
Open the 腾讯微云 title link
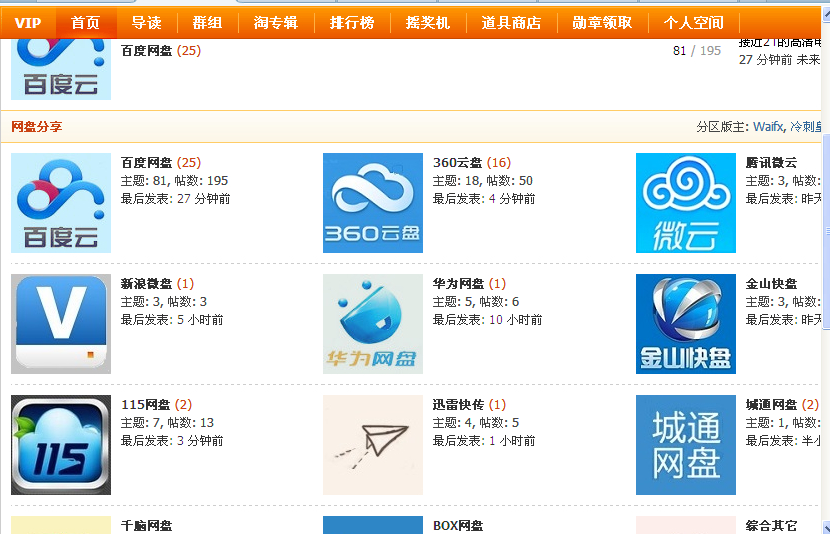pyautogui.click(x=771, y=162)
